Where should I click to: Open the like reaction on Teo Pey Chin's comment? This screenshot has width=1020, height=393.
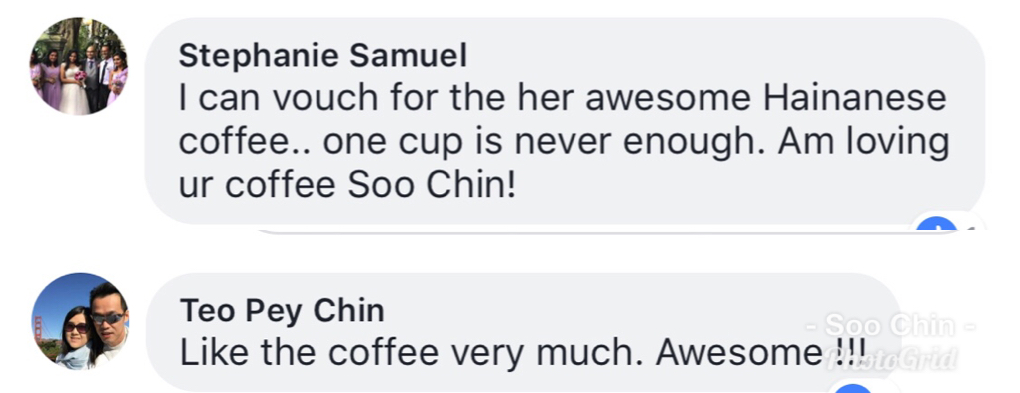click(852, 388)
